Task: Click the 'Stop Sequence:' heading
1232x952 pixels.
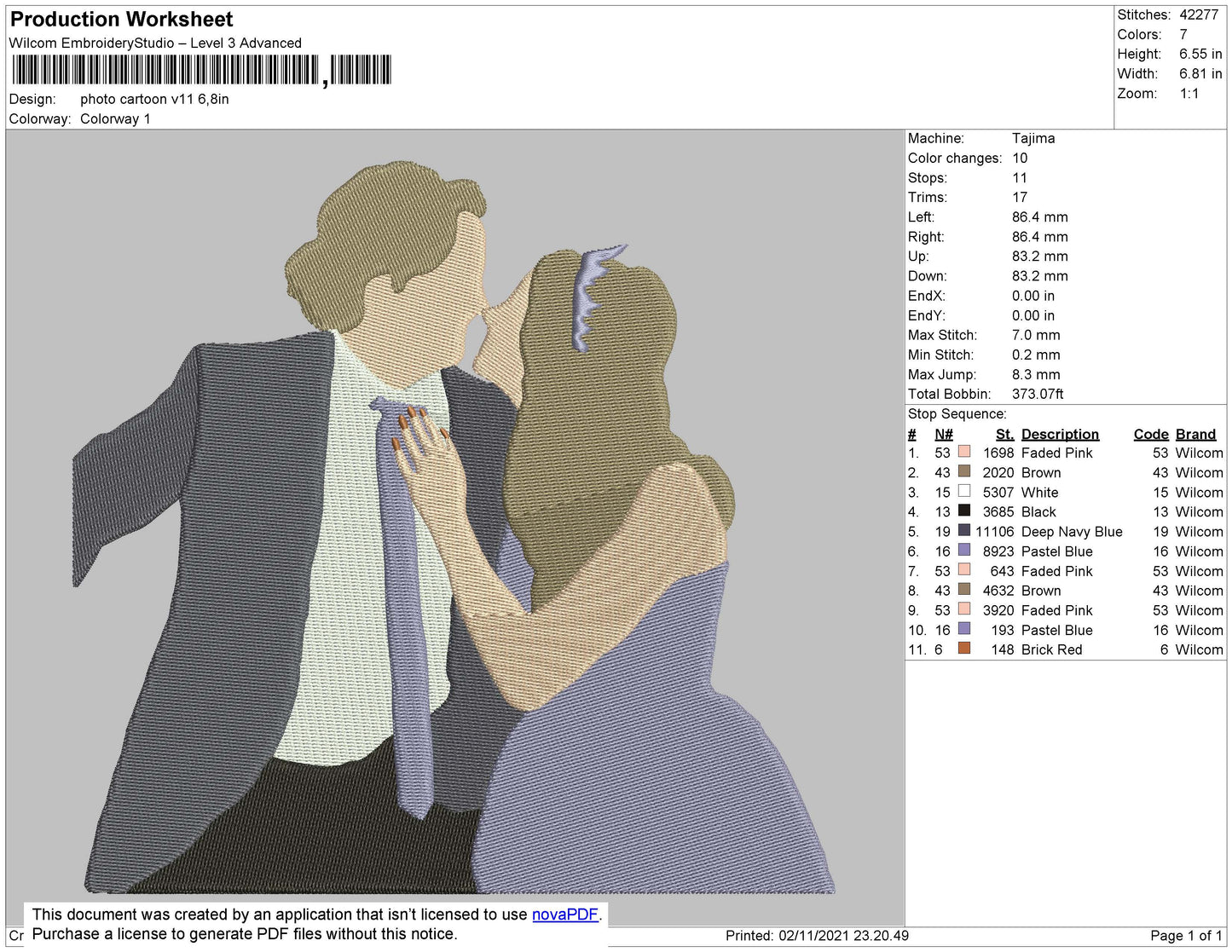Action: point(957,413)
